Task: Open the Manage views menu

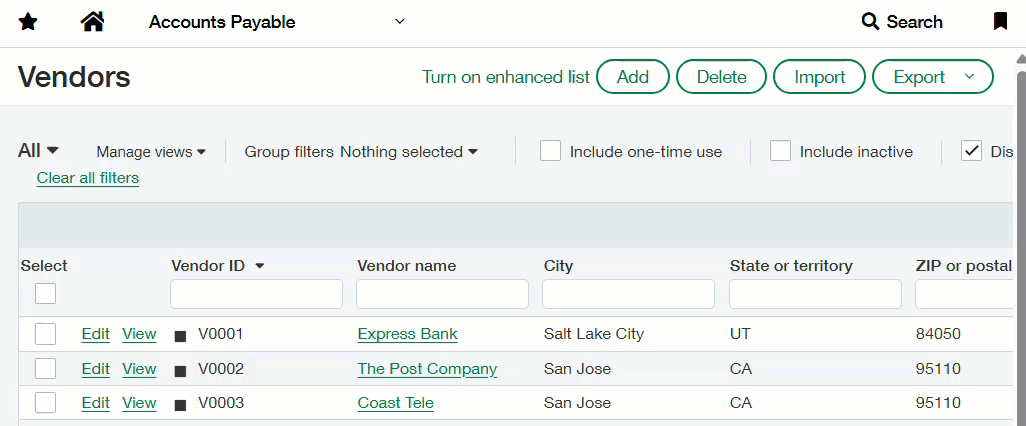Action: pos(151,152)
